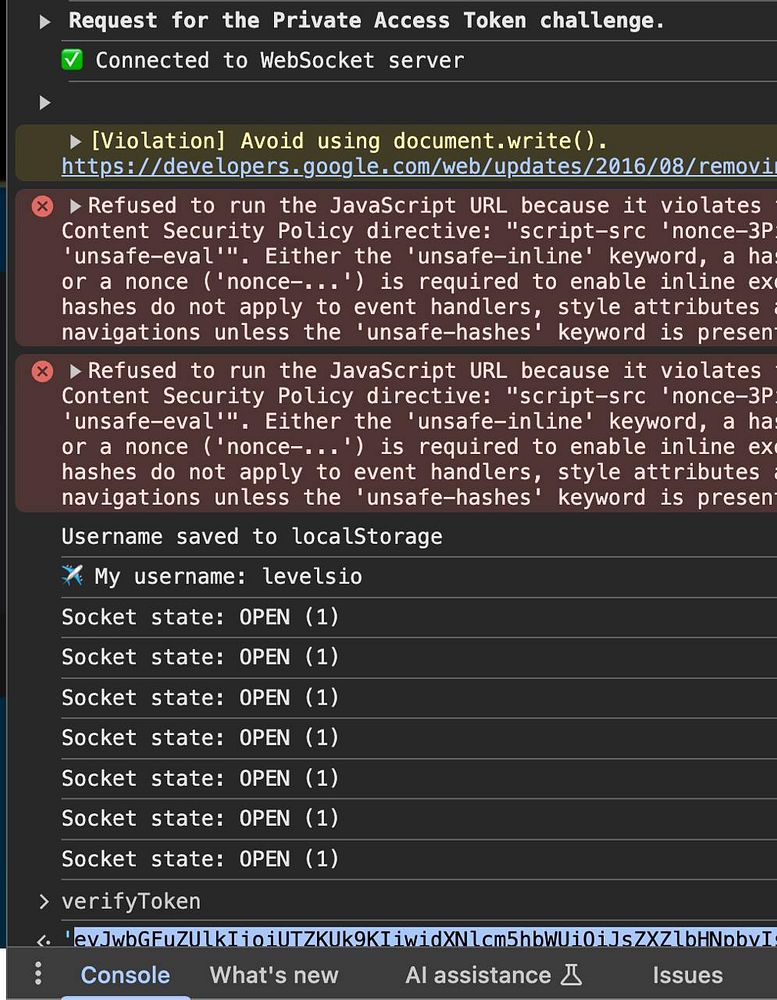Expand the Private Access Token request message
This screenshot has height=1000, width=777.
coord(45,21)
